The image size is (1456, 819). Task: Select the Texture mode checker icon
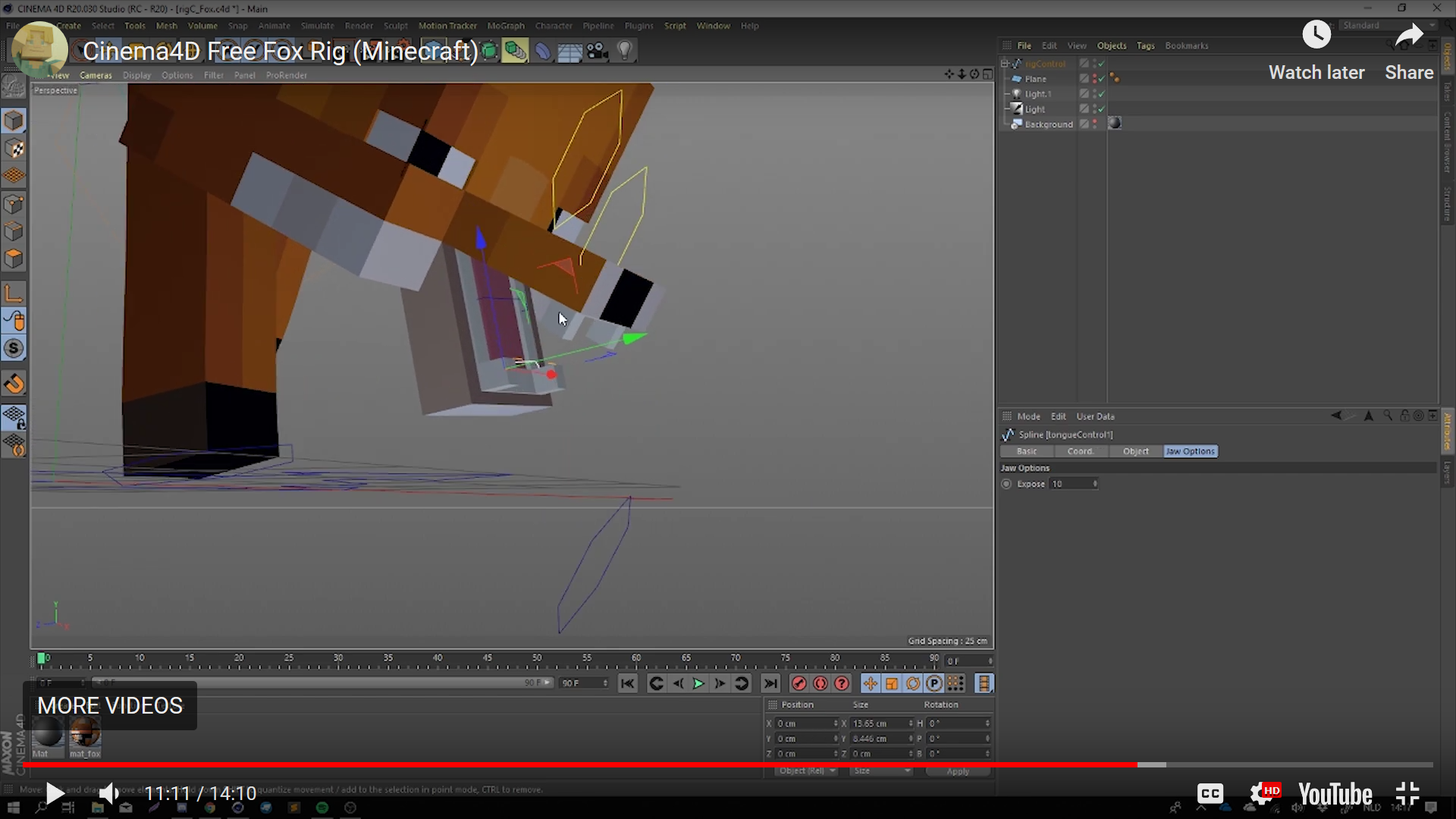tap(14, 149)
